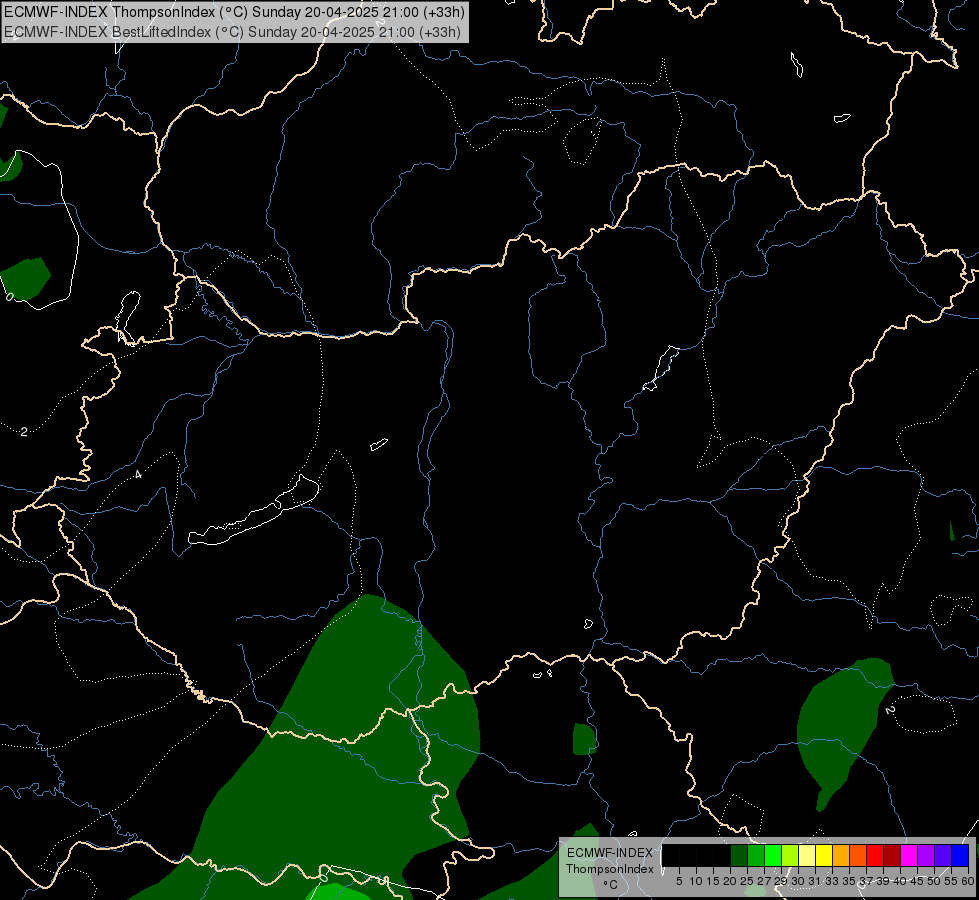Screen dimensions: 979x900
Task: Click the ECMWF-INDEX ThompsonIndex legend label
Action: [x=610, y=861]
